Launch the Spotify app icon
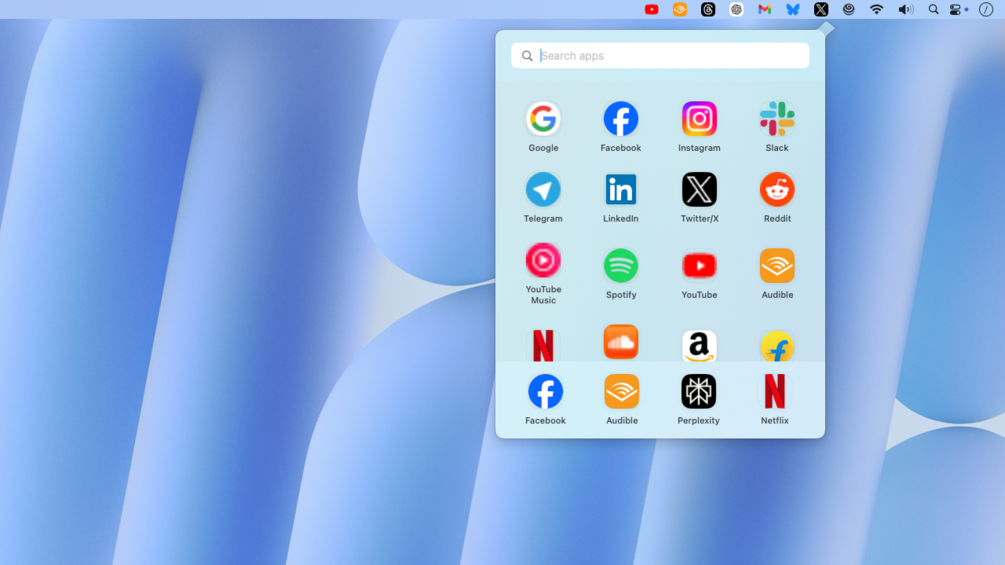The height and width of the screenshot is (565, 1005). pyautogui.click(x=620, y=266)
